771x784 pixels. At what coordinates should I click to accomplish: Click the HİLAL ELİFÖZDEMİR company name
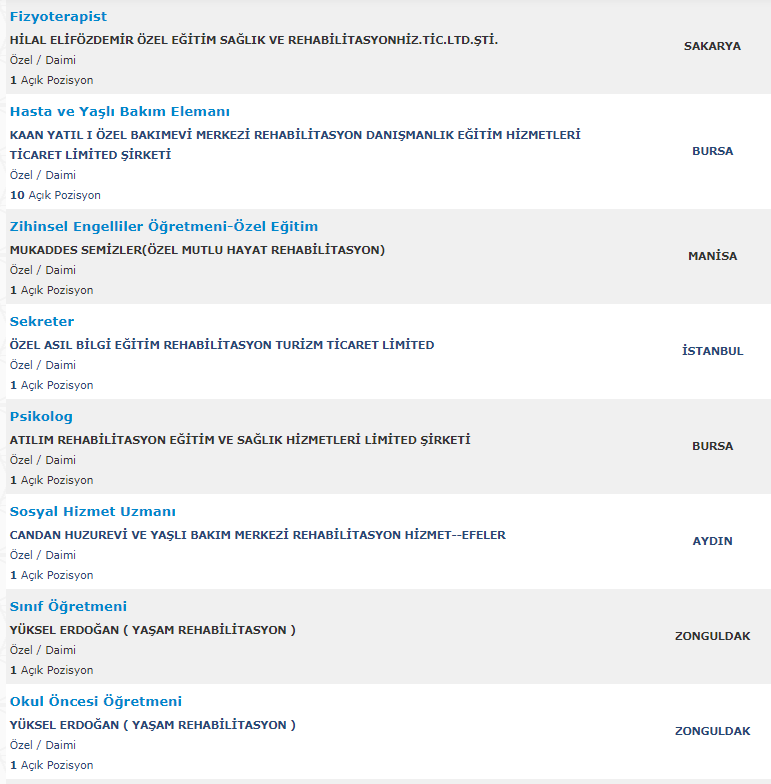pos(253,40)
